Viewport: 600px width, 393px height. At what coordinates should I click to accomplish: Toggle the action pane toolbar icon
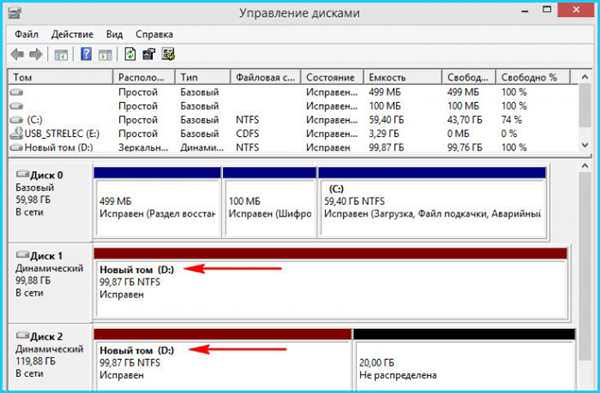point(105,55)
